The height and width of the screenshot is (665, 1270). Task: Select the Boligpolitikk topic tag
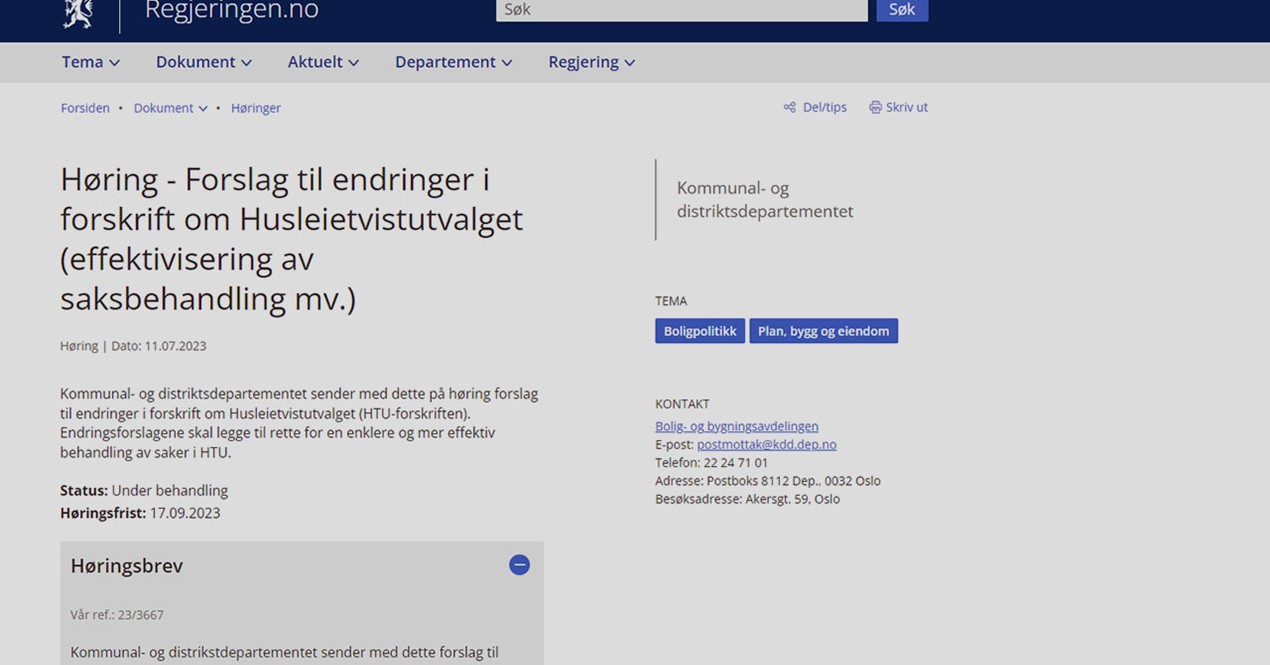[x=700, y=330]
